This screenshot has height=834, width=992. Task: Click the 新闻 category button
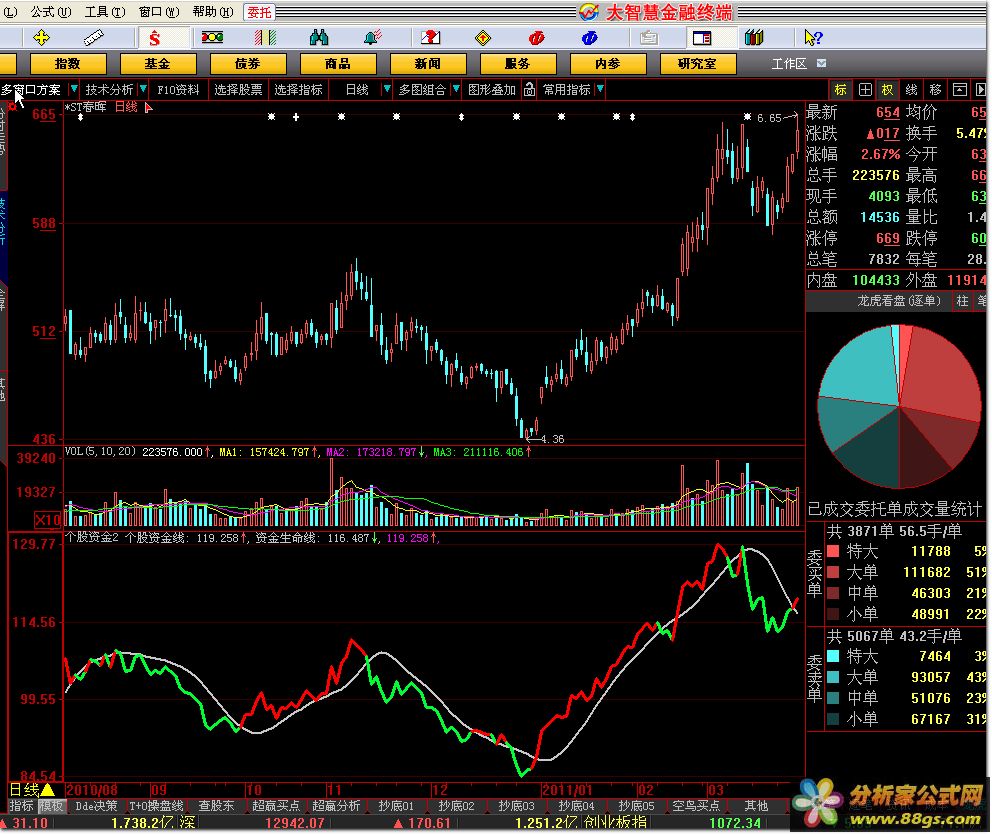[428, 63]
